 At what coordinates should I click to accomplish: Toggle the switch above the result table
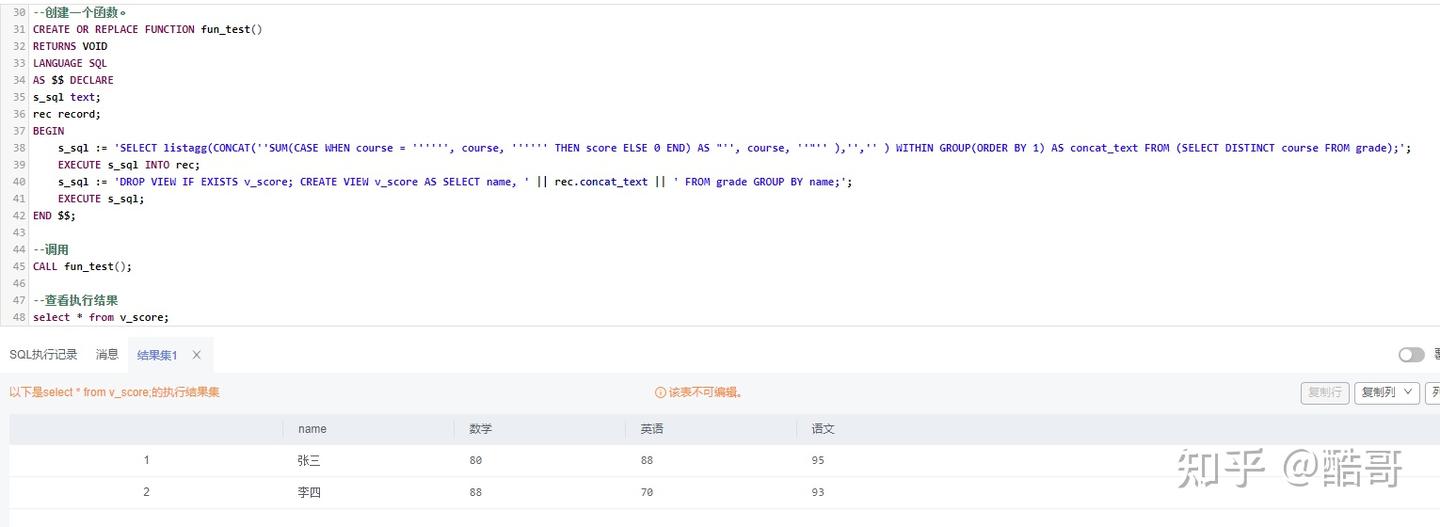point(1411,355)
